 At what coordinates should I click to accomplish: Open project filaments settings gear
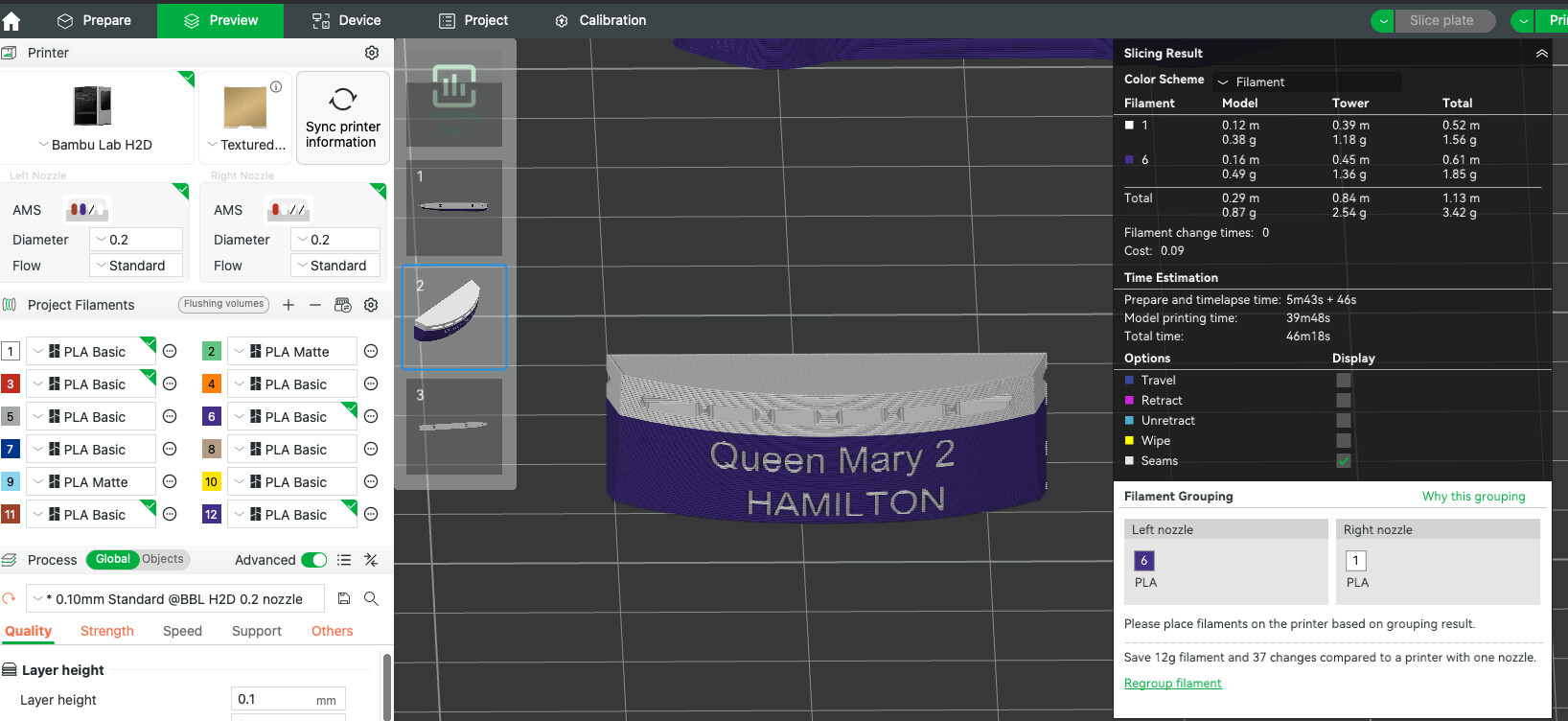coord(371,305)
